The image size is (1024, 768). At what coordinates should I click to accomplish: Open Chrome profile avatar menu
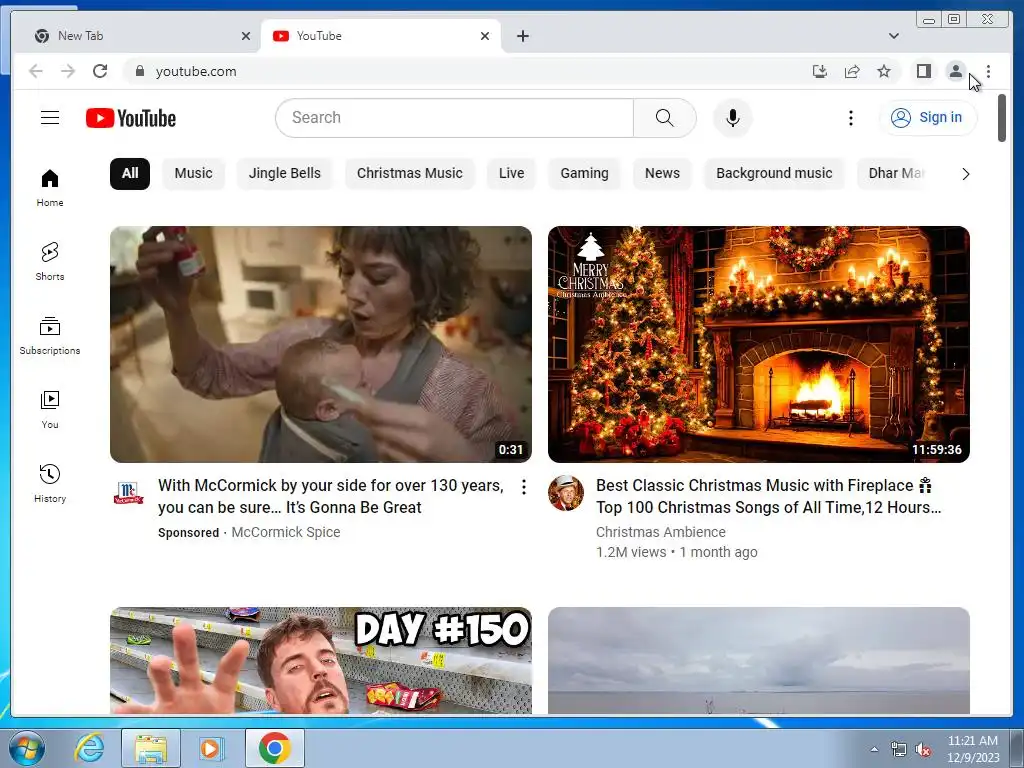pyautogui.click(x=955, y=71)
